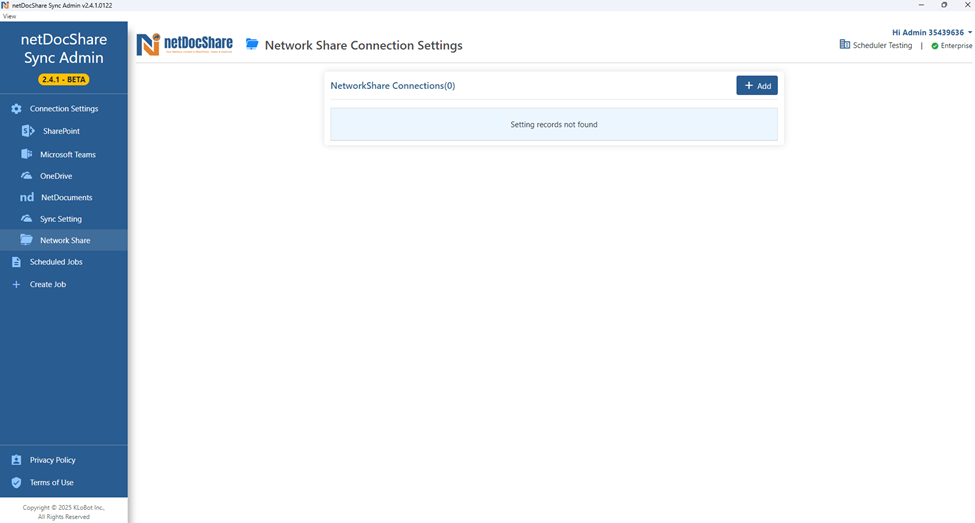
Task: Click the Scheduler Testing building icon
Action: click(x=844, y=44)
